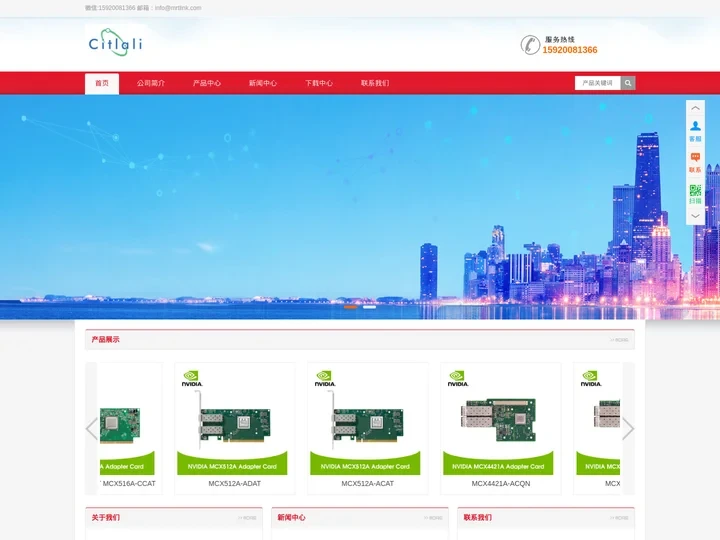Image resolution: width=720 pixels, height=540 pixels.
Task: Click the Citlali logo
Action: click(115, 42)
